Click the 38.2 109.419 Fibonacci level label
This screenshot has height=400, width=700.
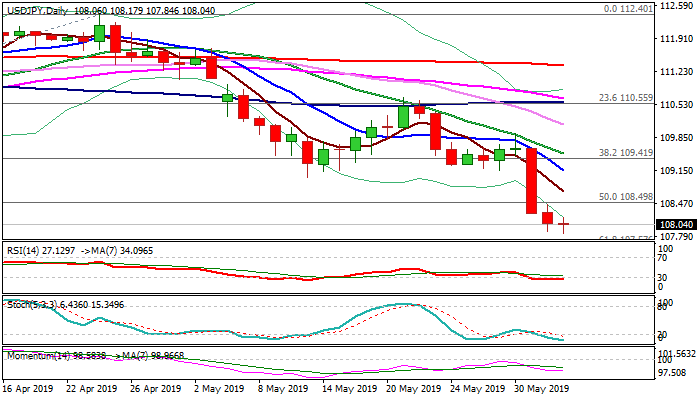point(625,153)
